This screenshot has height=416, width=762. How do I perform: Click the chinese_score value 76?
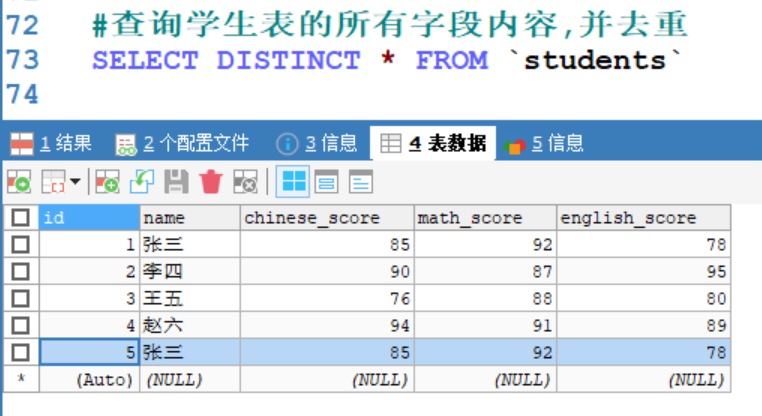(x=327, y=298)
